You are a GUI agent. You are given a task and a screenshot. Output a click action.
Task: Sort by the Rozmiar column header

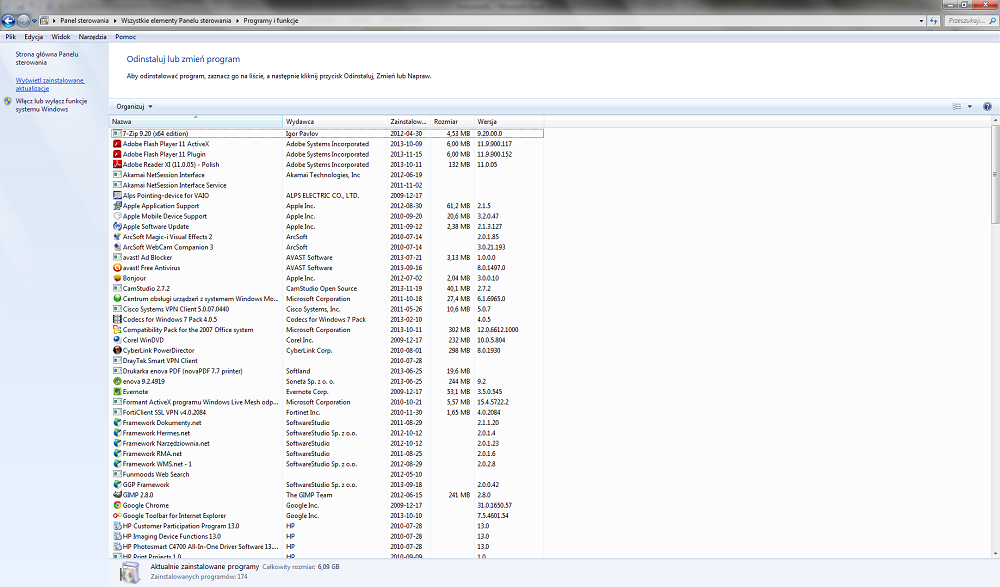453,121
